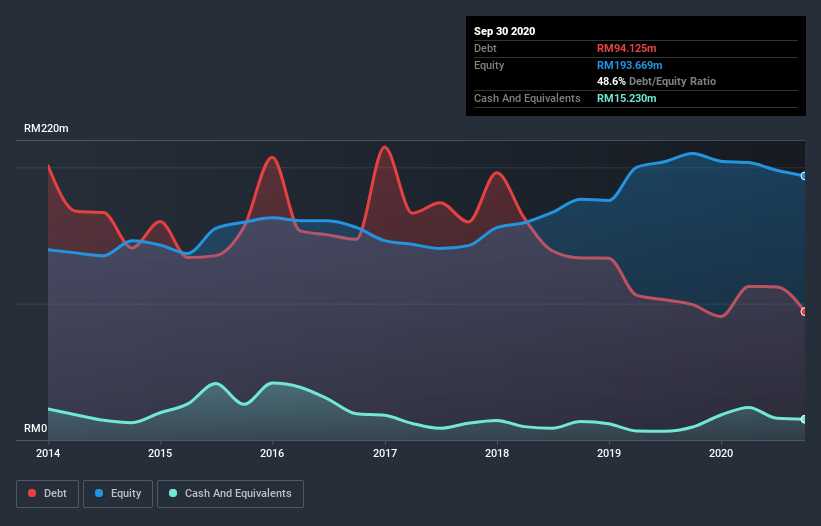Image resolution: width=821 pixels, height=526 pixels.
Task: Toggle the Equity legend button
Action: [x=118, y=494]
